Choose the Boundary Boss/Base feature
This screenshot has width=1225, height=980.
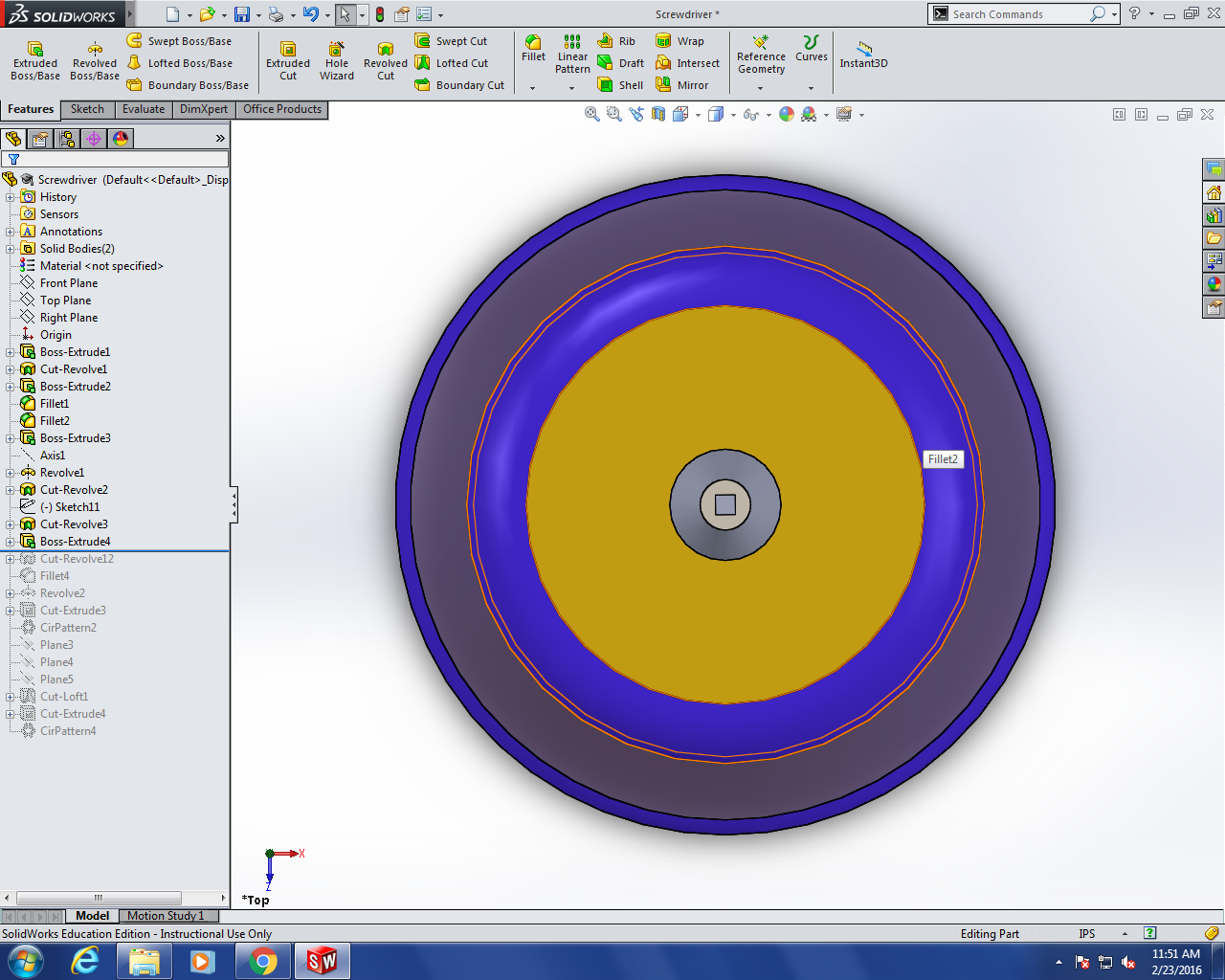tap(188, 85)
